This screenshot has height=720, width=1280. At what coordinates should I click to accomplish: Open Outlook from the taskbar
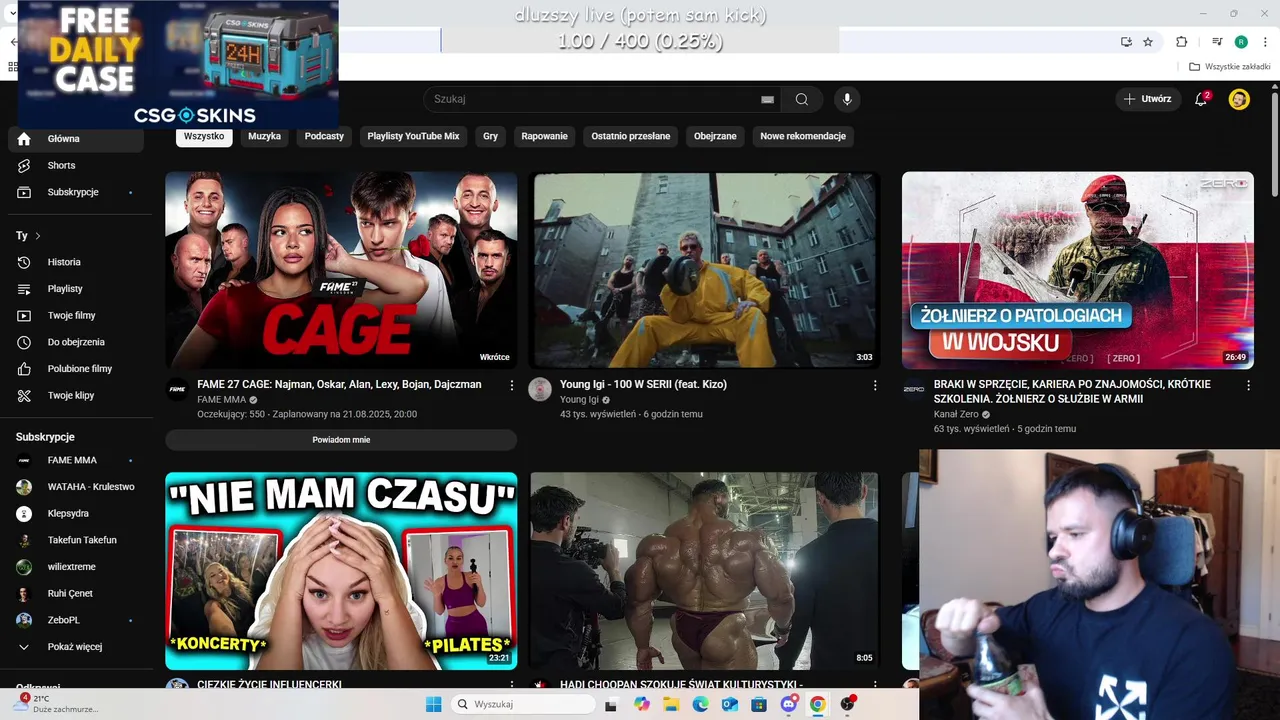point(730,704)
